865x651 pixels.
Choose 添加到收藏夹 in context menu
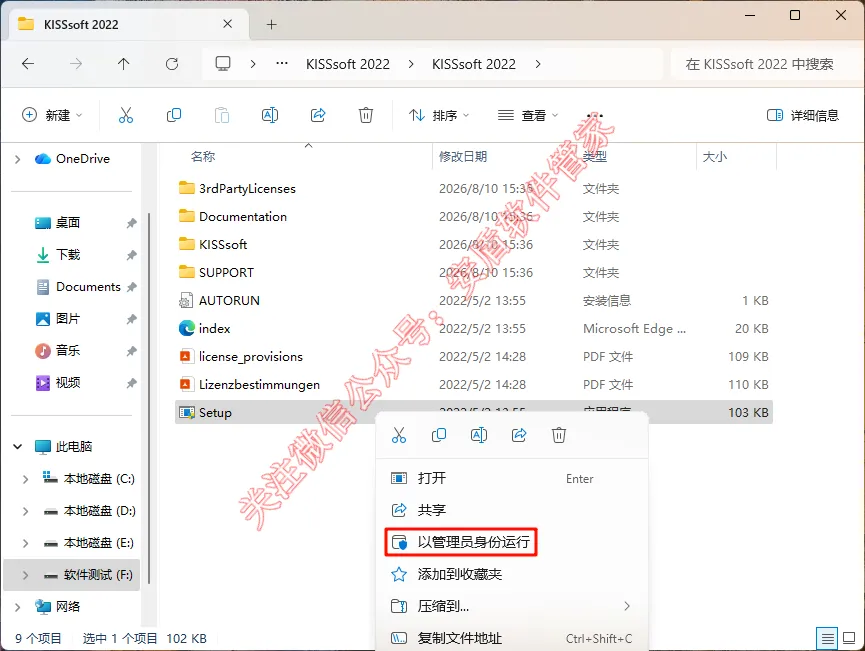512,574
